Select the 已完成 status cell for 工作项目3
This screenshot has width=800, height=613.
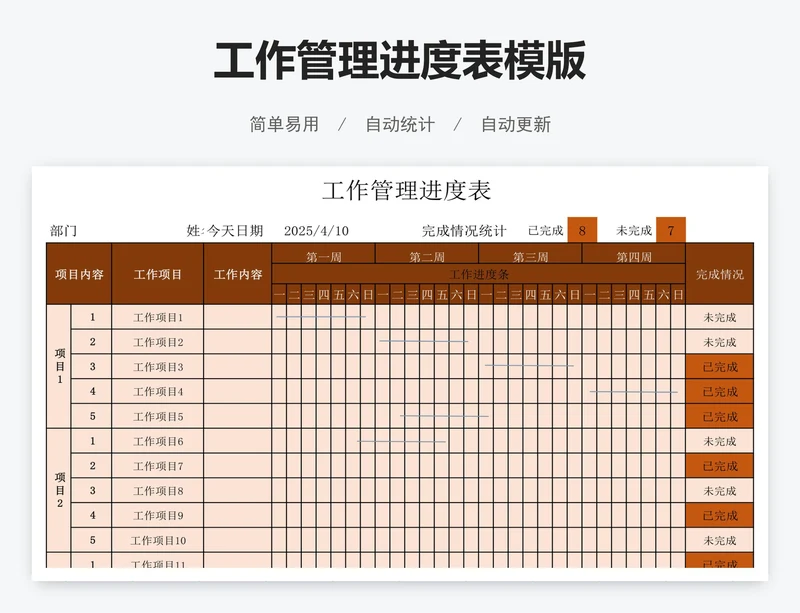pyautogui.click(x=720, y=366)
